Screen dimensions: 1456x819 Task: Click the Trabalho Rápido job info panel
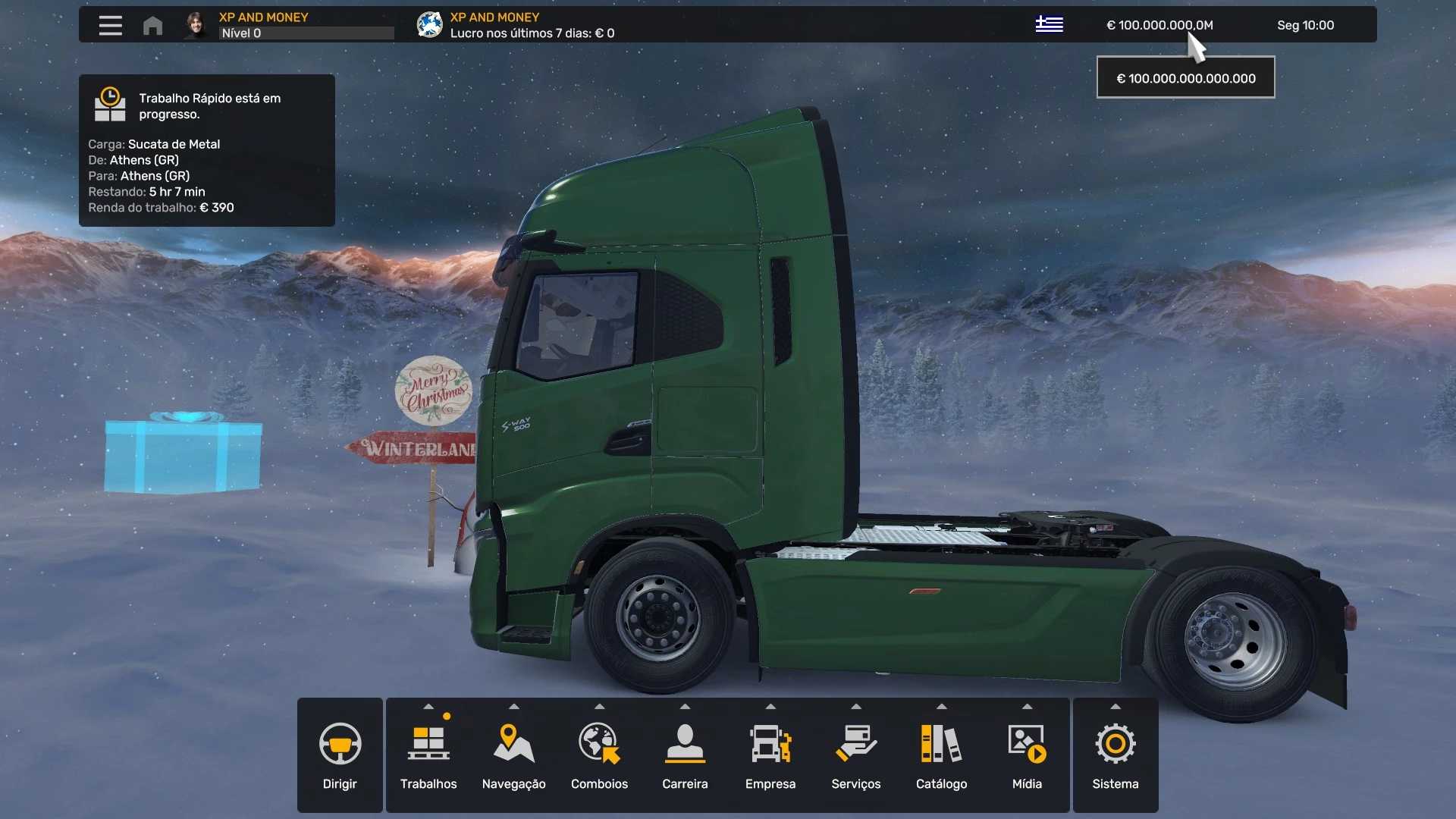click(206, 150)
